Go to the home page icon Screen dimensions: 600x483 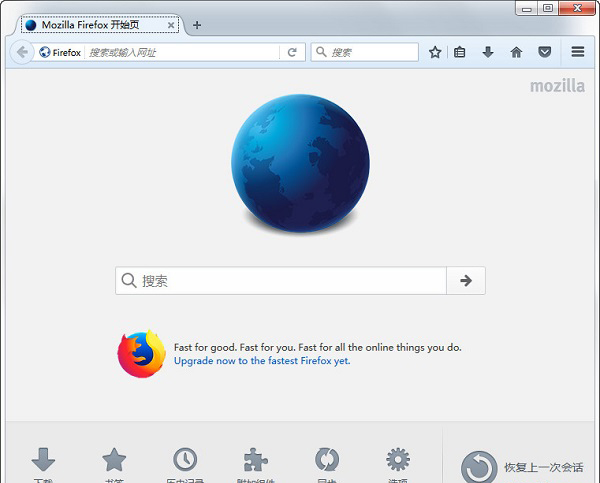(x=516, y=52)
